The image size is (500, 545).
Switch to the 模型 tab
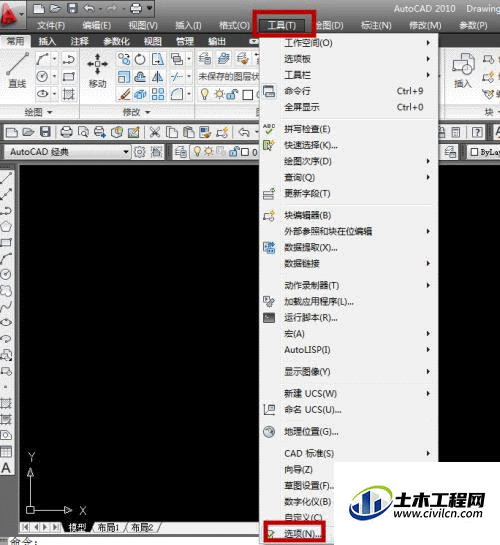pos(77,527)
